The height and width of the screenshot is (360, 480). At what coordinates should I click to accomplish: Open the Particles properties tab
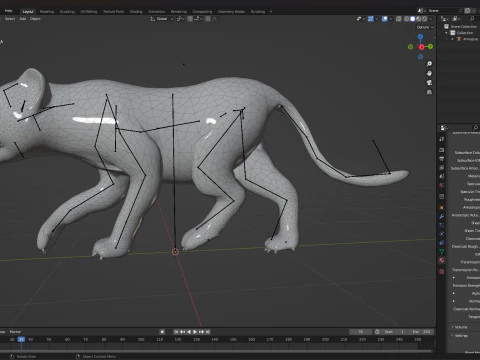pyautogui.click(x=442, y=225)
